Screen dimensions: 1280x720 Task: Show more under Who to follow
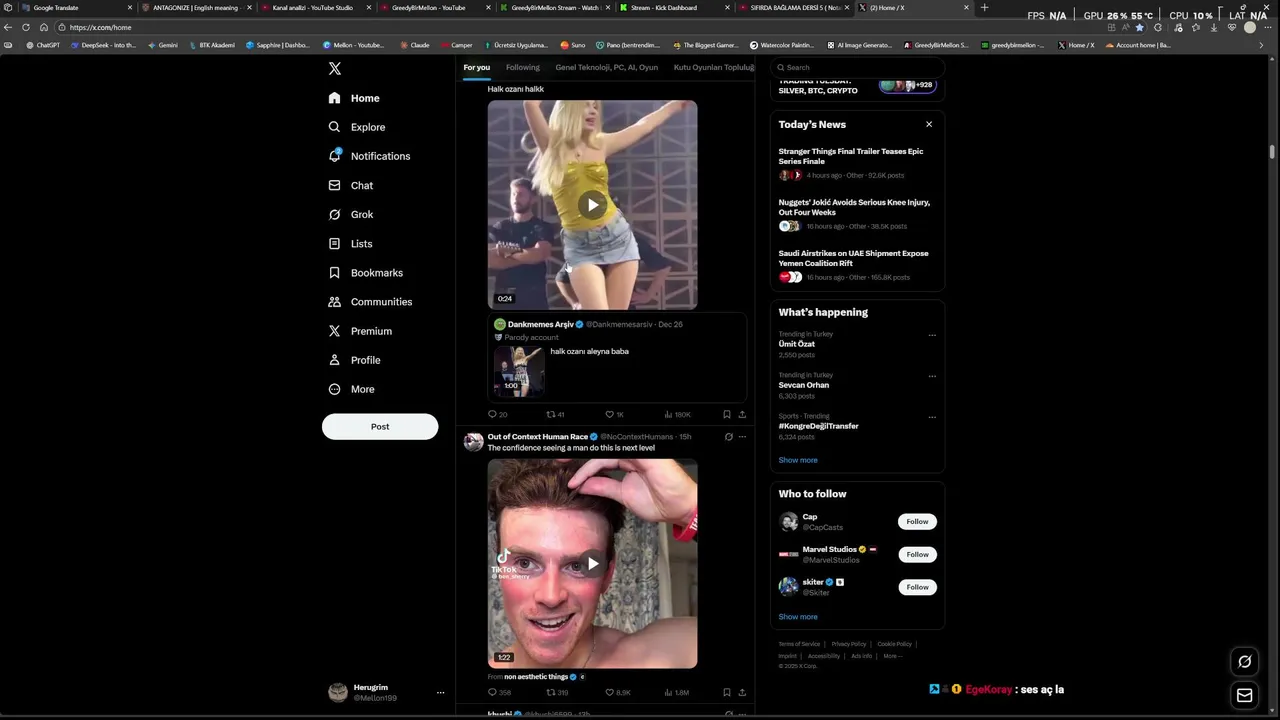tap(798, 617)
